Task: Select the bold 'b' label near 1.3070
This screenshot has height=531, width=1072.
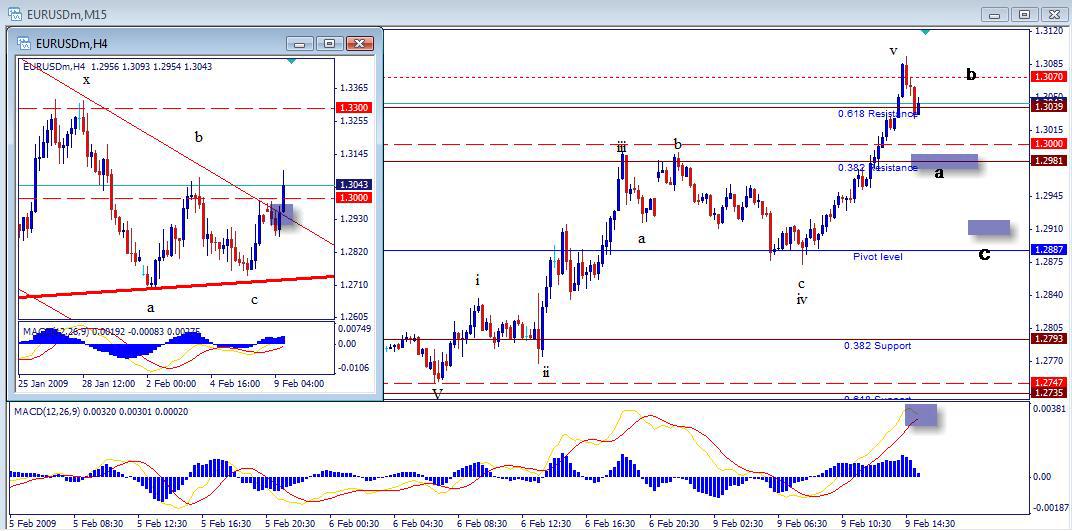Action: [971, 74]
